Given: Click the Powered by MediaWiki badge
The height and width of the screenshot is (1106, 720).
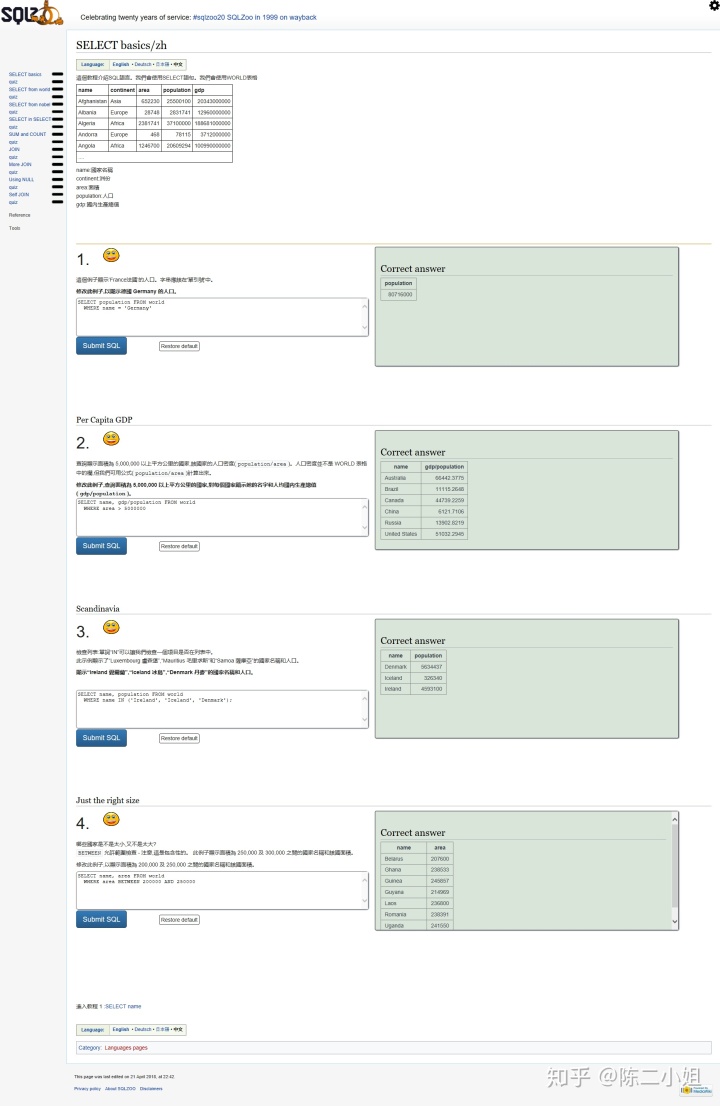Looking at the screenshot, I should (x=696, y=1090).
